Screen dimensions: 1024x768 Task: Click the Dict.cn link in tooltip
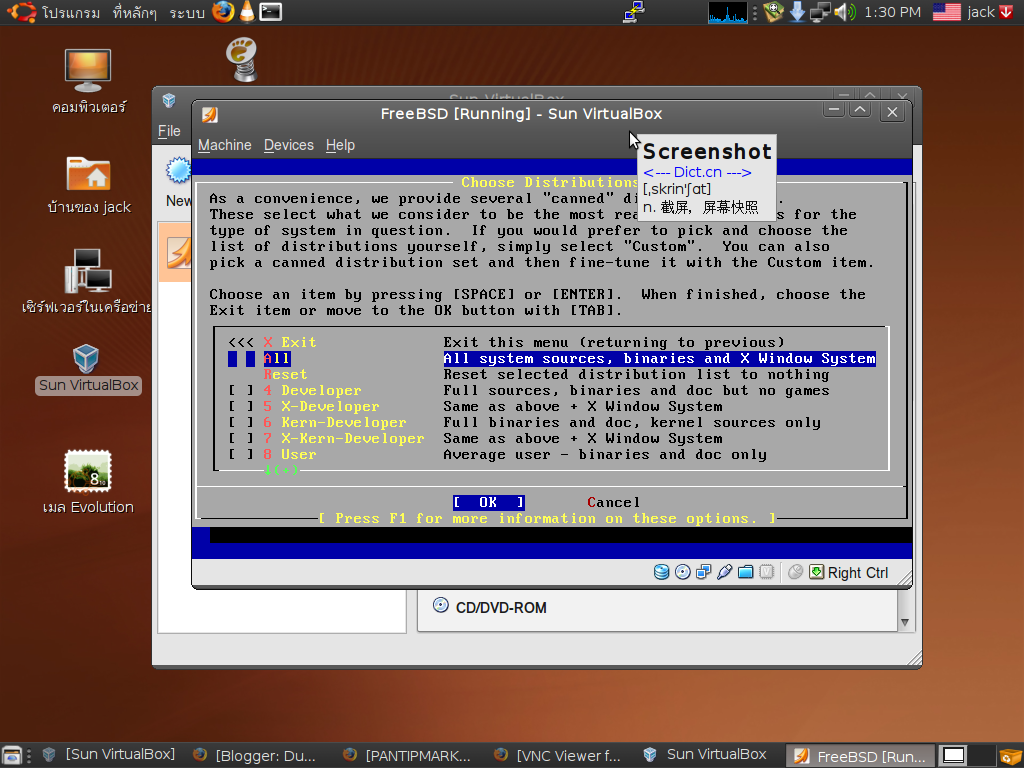[697, 172]
